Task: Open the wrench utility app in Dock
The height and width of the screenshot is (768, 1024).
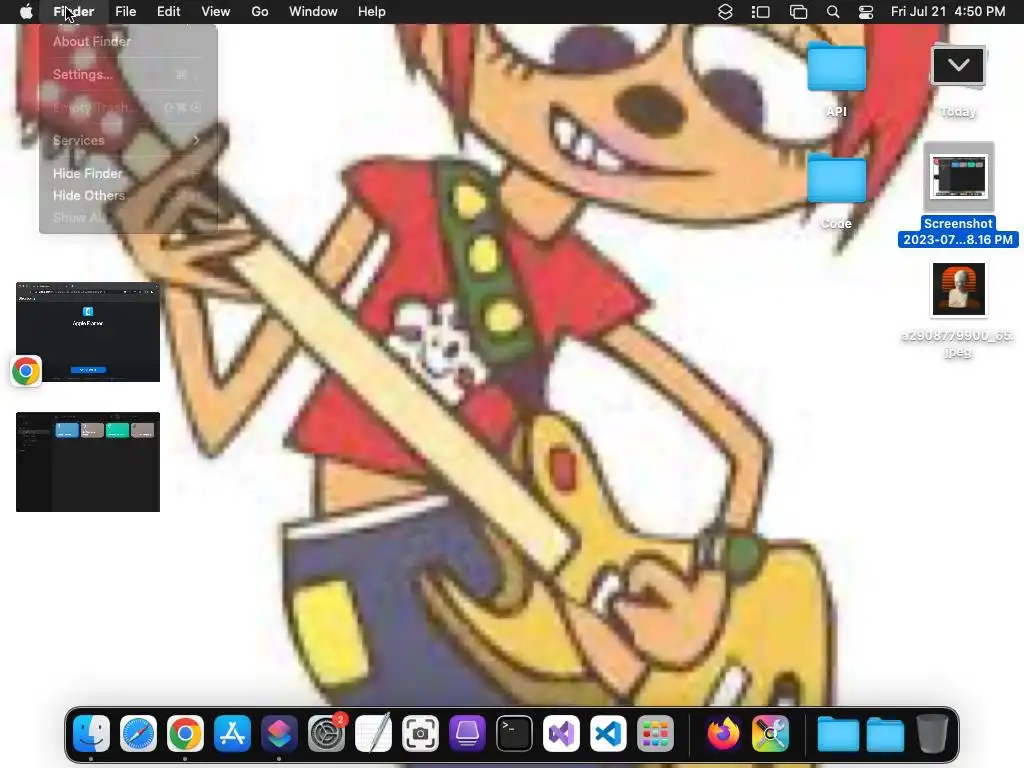Action: (x=771, y=733)
